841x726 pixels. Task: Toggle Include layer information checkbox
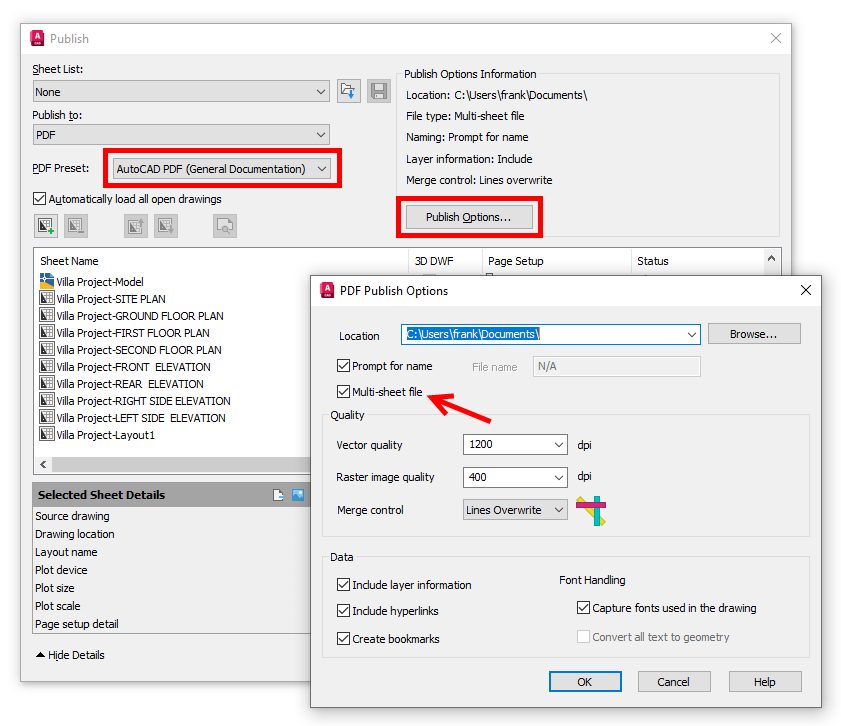(x=343, y=584)
